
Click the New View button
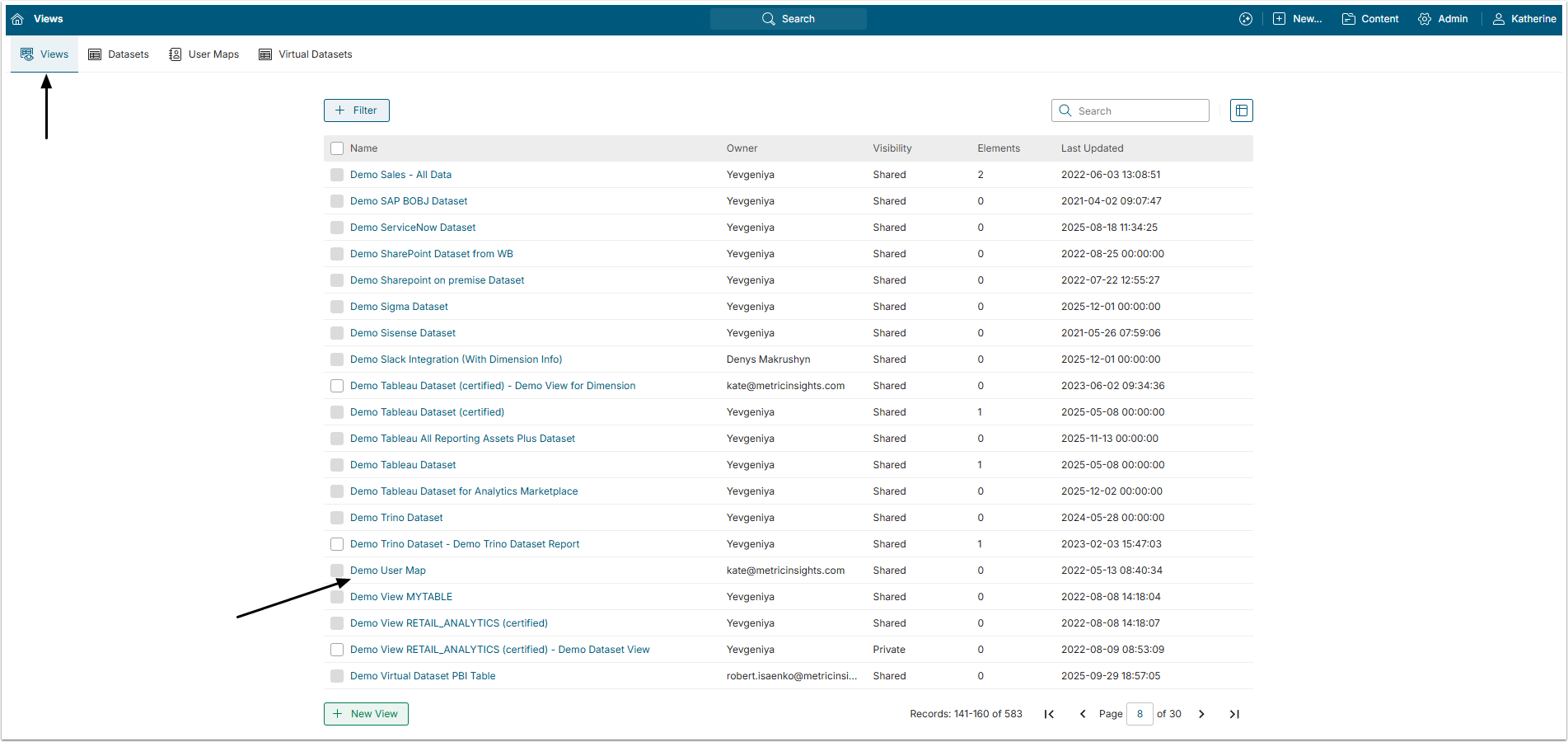[x=366, y=714]
